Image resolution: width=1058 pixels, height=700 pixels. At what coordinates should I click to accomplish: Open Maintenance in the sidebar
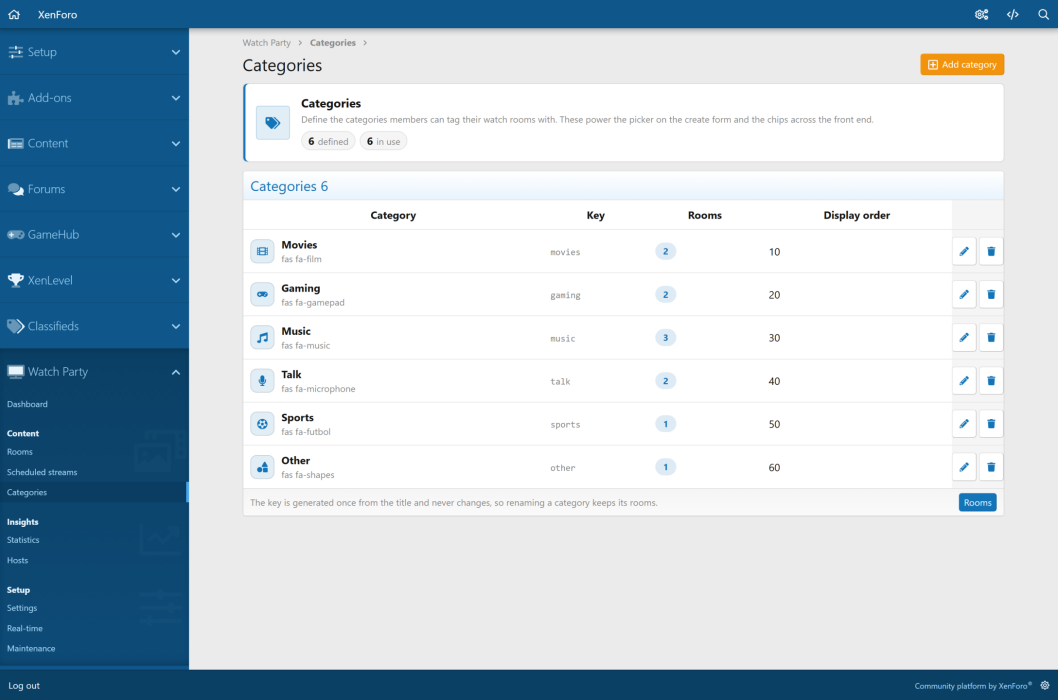click(x=31, y=648)
